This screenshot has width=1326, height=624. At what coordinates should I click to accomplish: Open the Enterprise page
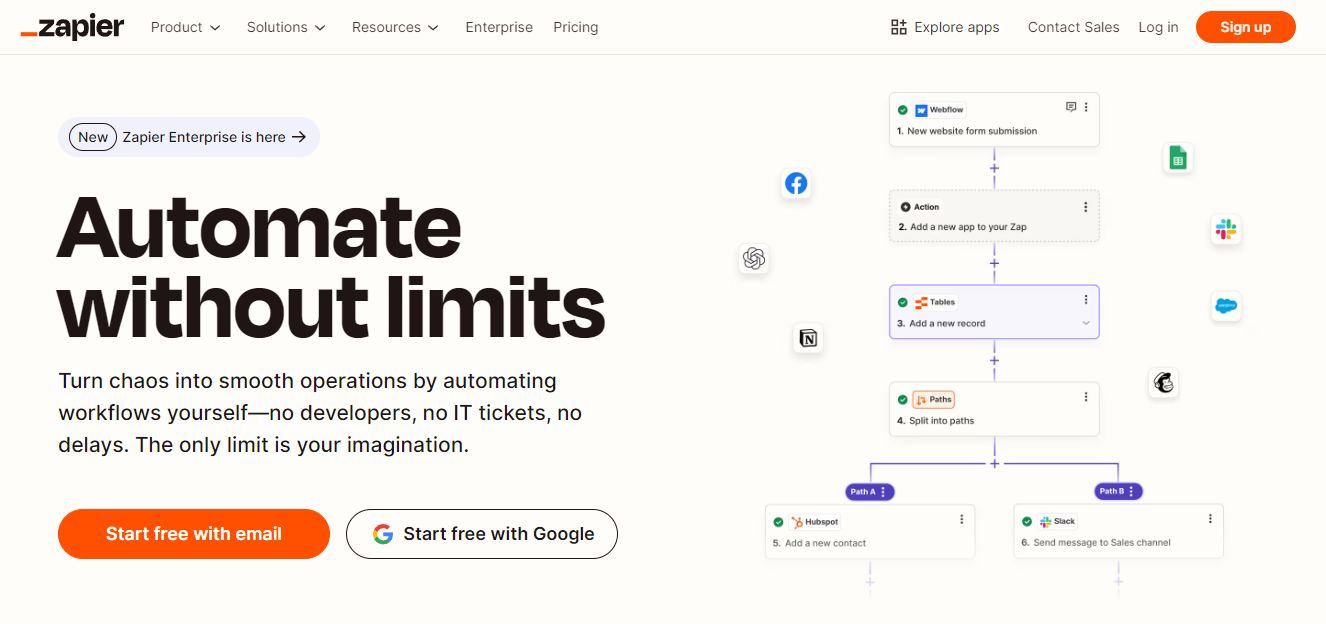coord(499,27)
